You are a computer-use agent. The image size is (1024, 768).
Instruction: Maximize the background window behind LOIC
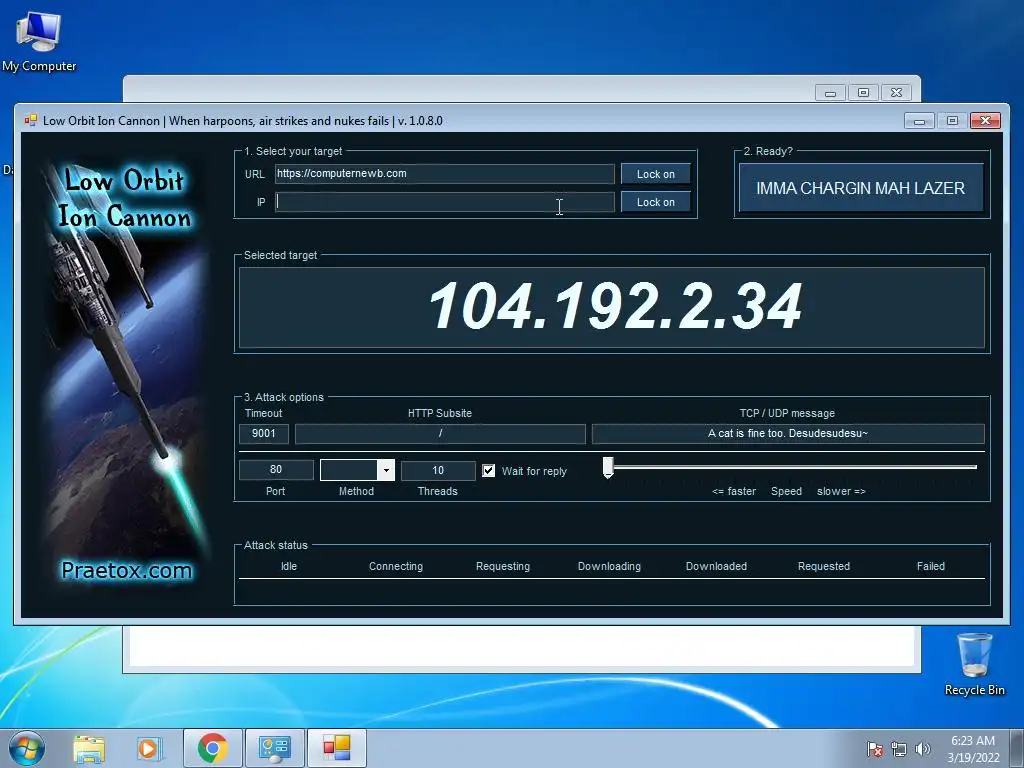863,93
